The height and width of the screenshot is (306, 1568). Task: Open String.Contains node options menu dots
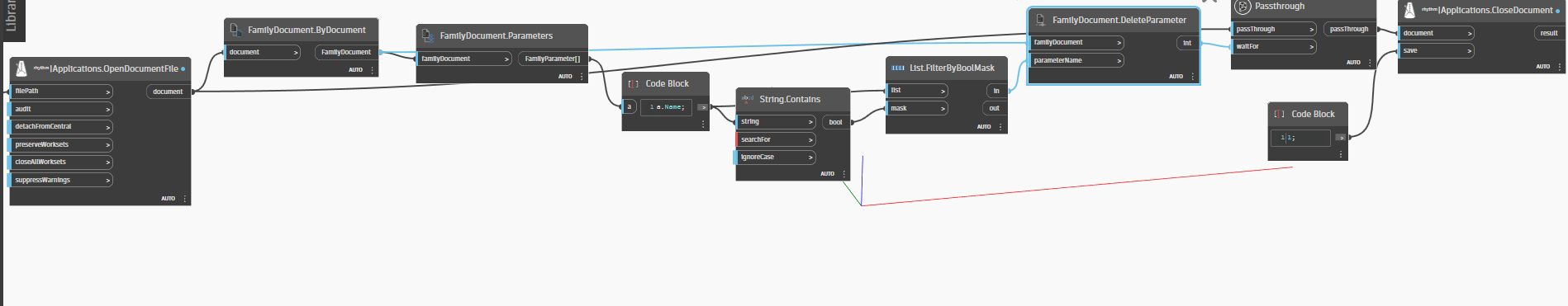tap(844, 173)
